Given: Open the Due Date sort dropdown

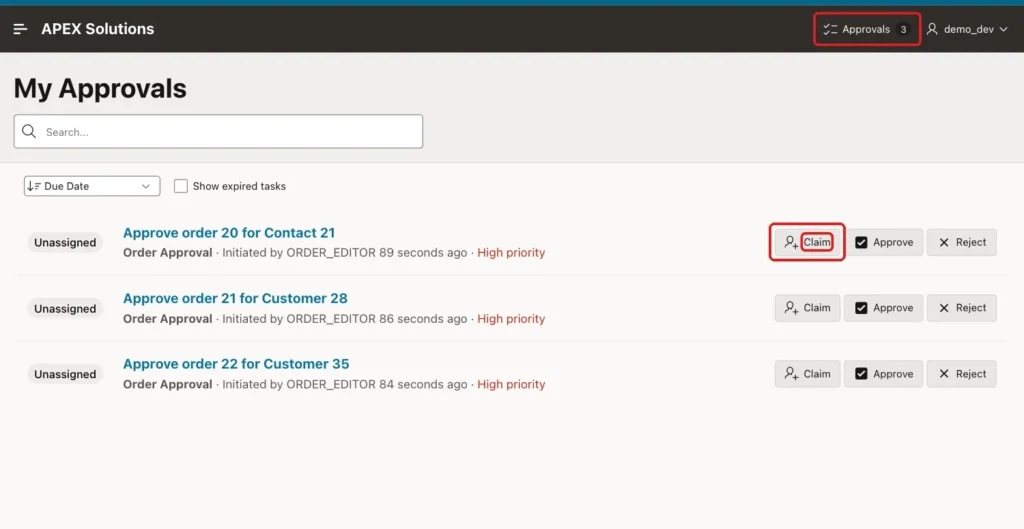Looking at the screenshot, I should point(92,186).
